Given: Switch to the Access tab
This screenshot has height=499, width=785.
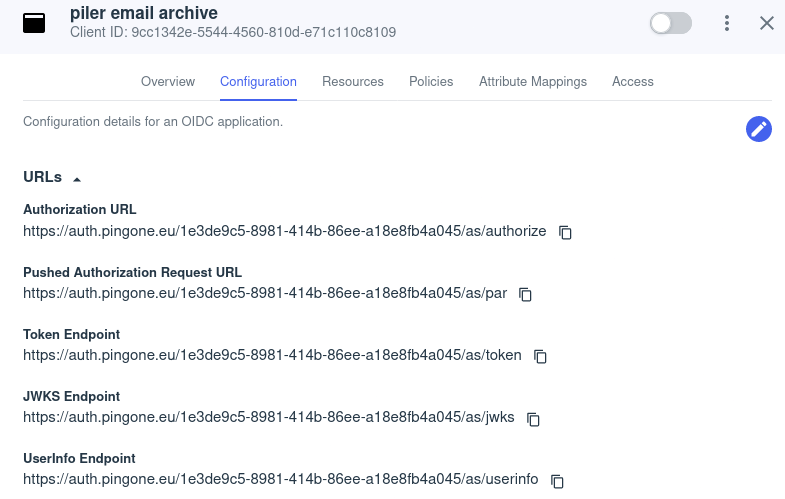Looking at the screenshot, I should (x=633, y=82).
